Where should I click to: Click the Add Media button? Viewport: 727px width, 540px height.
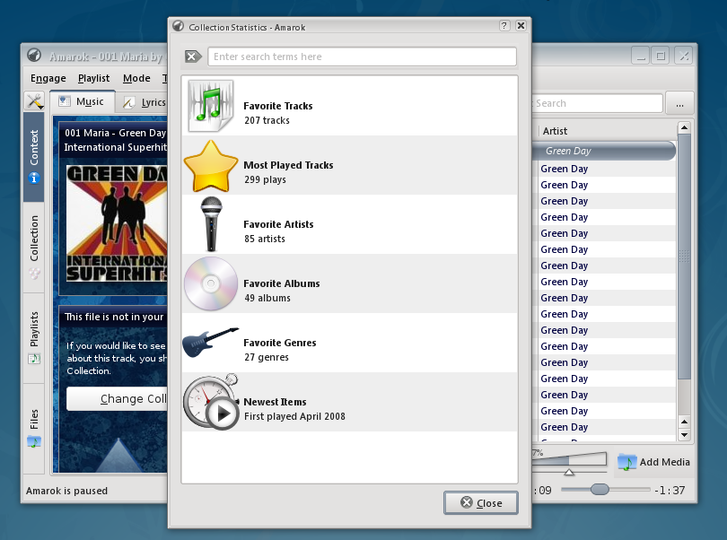coord(653,462)
